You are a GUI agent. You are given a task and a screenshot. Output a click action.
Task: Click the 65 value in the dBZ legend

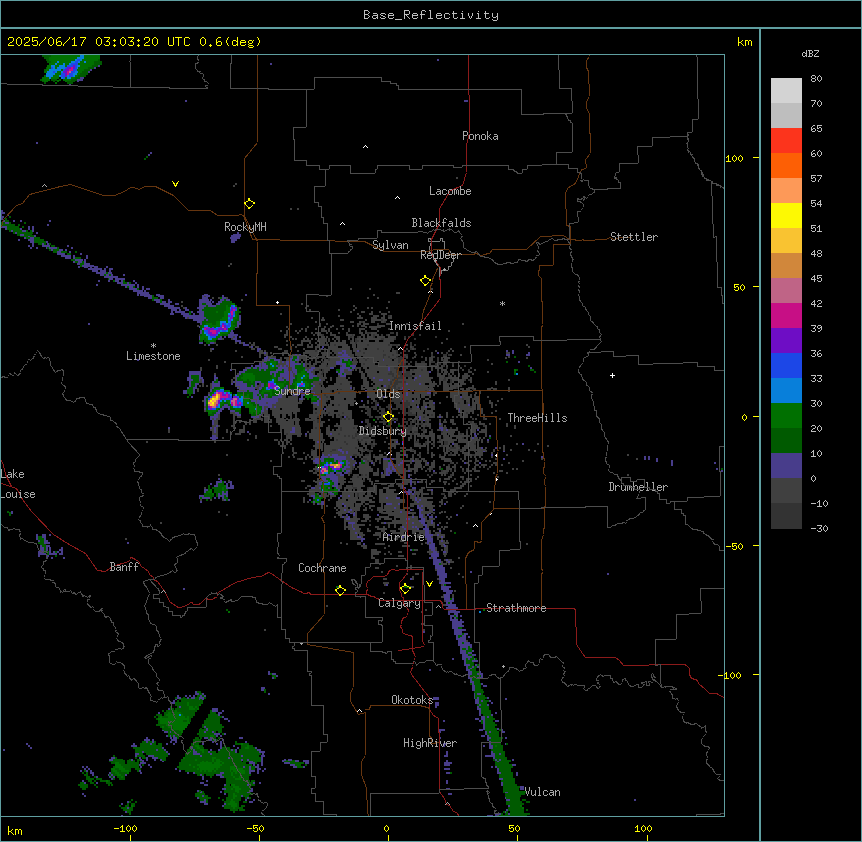tap(816, 129)
